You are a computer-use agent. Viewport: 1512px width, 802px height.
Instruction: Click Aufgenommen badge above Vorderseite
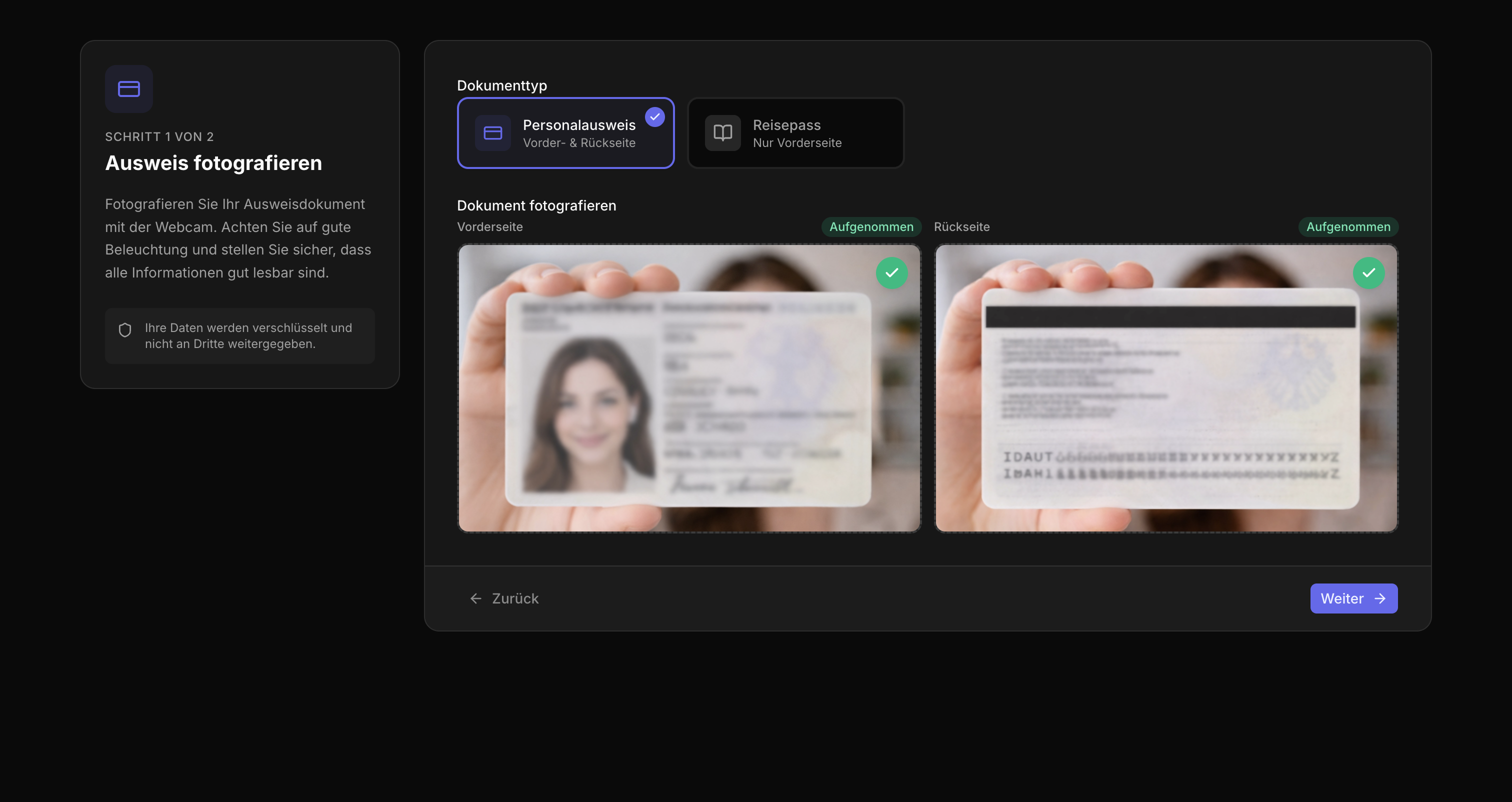coord(870,226)
